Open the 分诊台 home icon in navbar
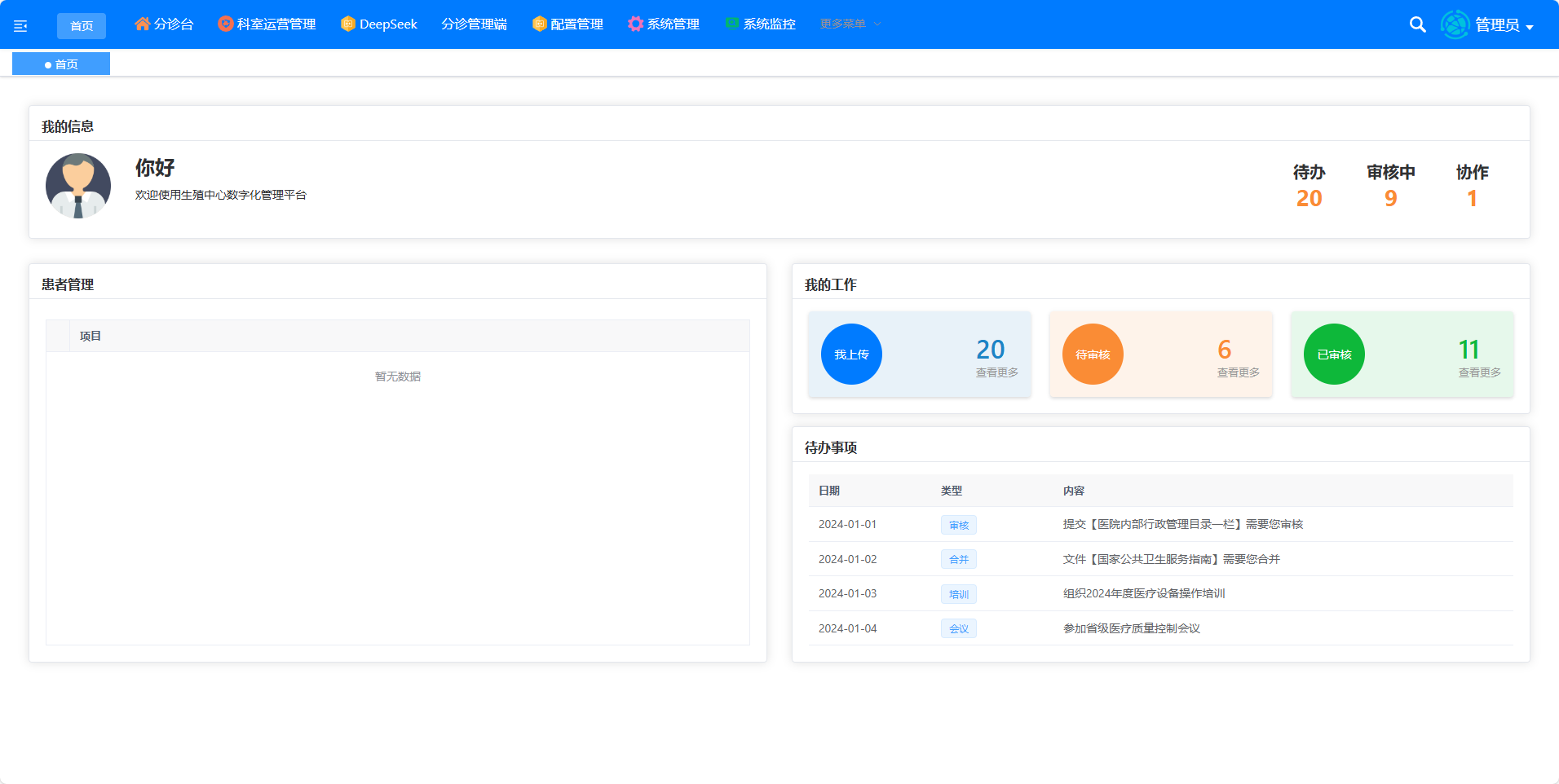 tap(142, 24)
